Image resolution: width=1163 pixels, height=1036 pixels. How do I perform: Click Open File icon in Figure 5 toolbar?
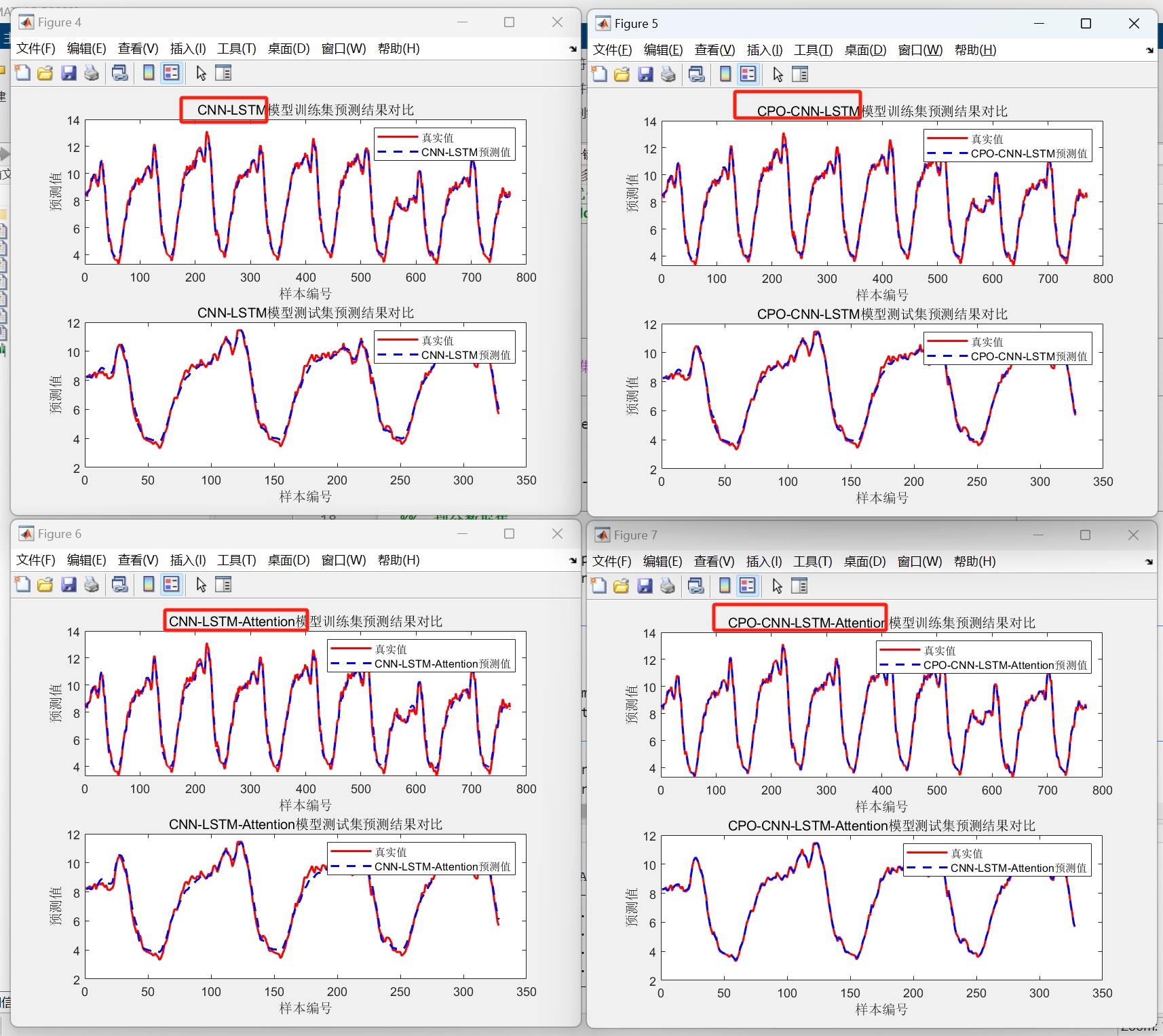pyautogui.click(x=622, y=74)
